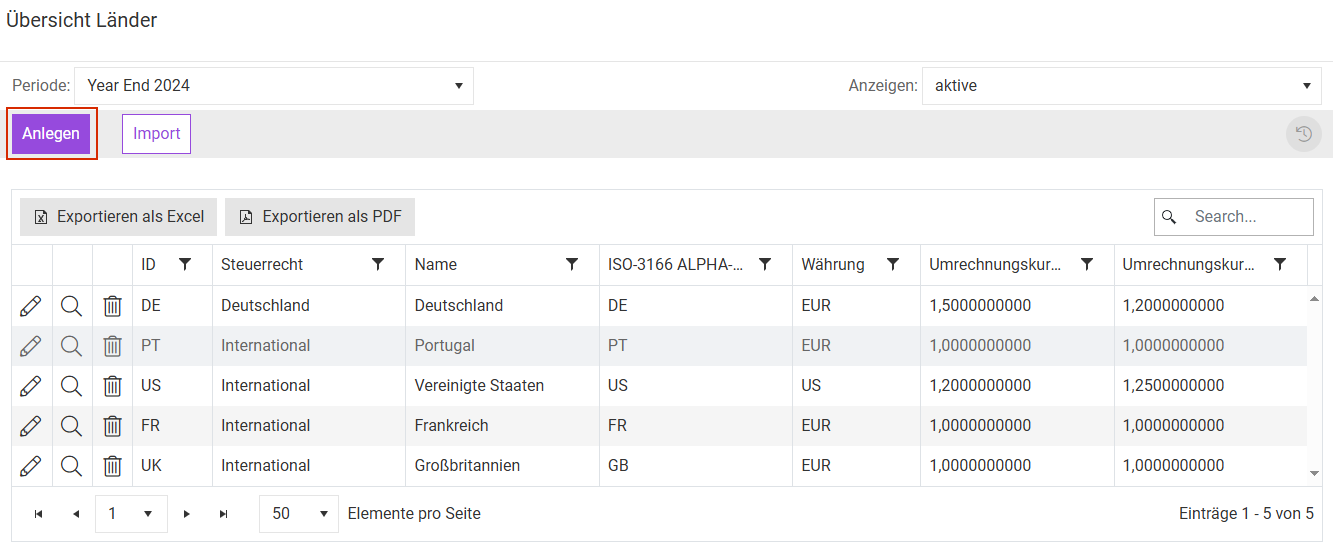This screenshot has height=552, width=1333.
Task: Edit the Frankreich row pencil icon
Action: [x=31, y=426]
